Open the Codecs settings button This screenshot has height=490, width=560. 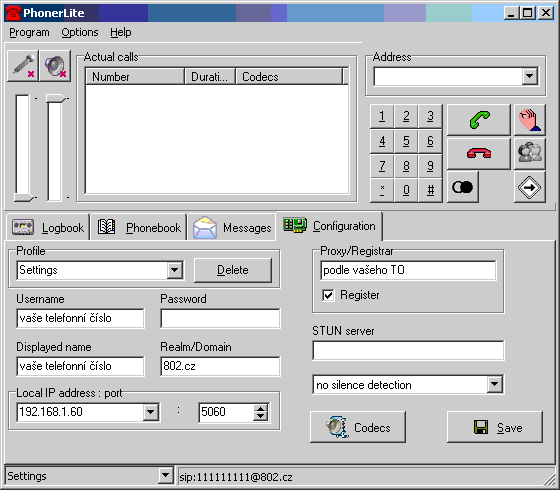point(358,427)
